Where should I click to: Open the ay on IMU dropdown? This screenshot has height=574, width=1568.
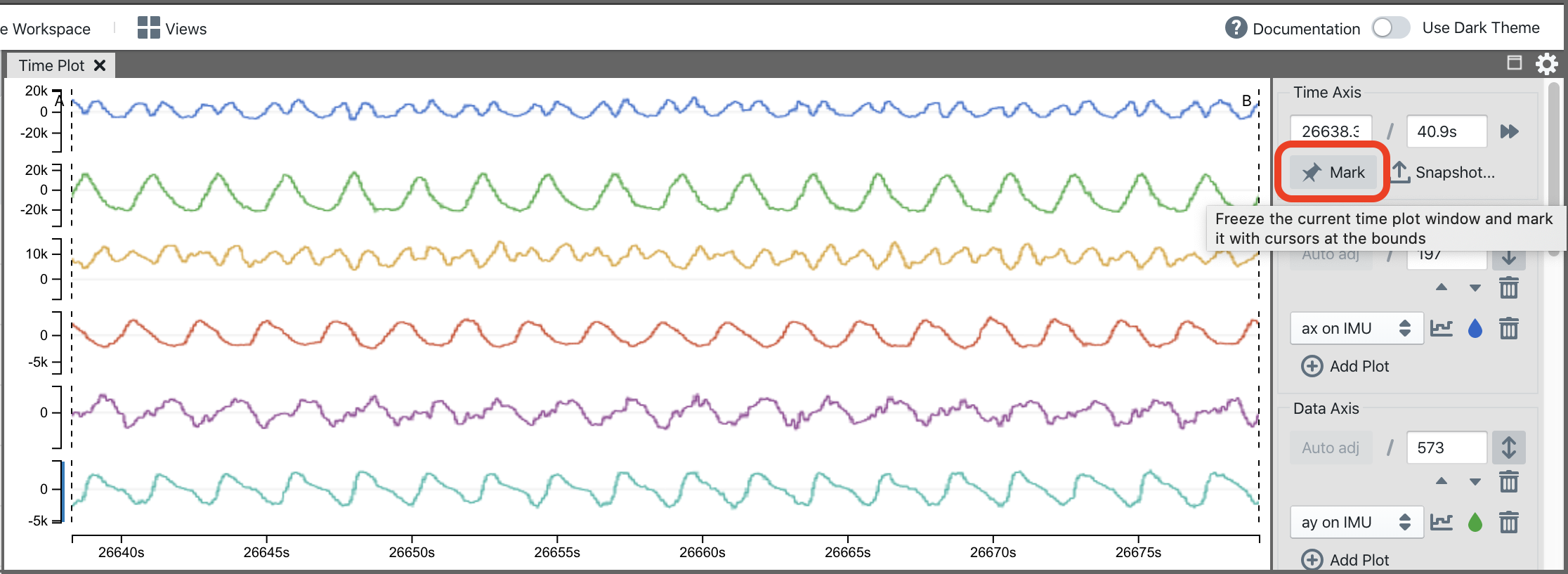1356,523
